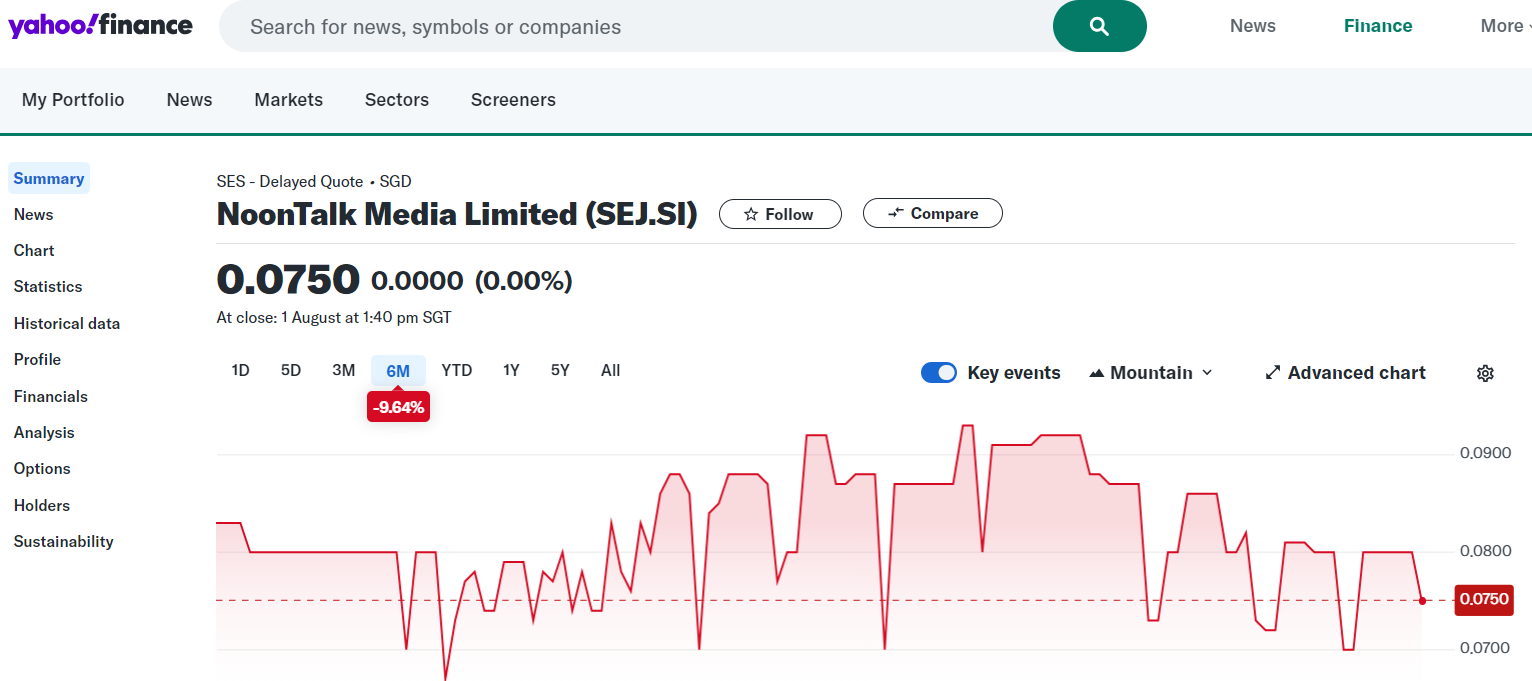Click the Mountain chart type icon
The width and height of the screenshot is (1532, 681).
tap(1097, 373)
